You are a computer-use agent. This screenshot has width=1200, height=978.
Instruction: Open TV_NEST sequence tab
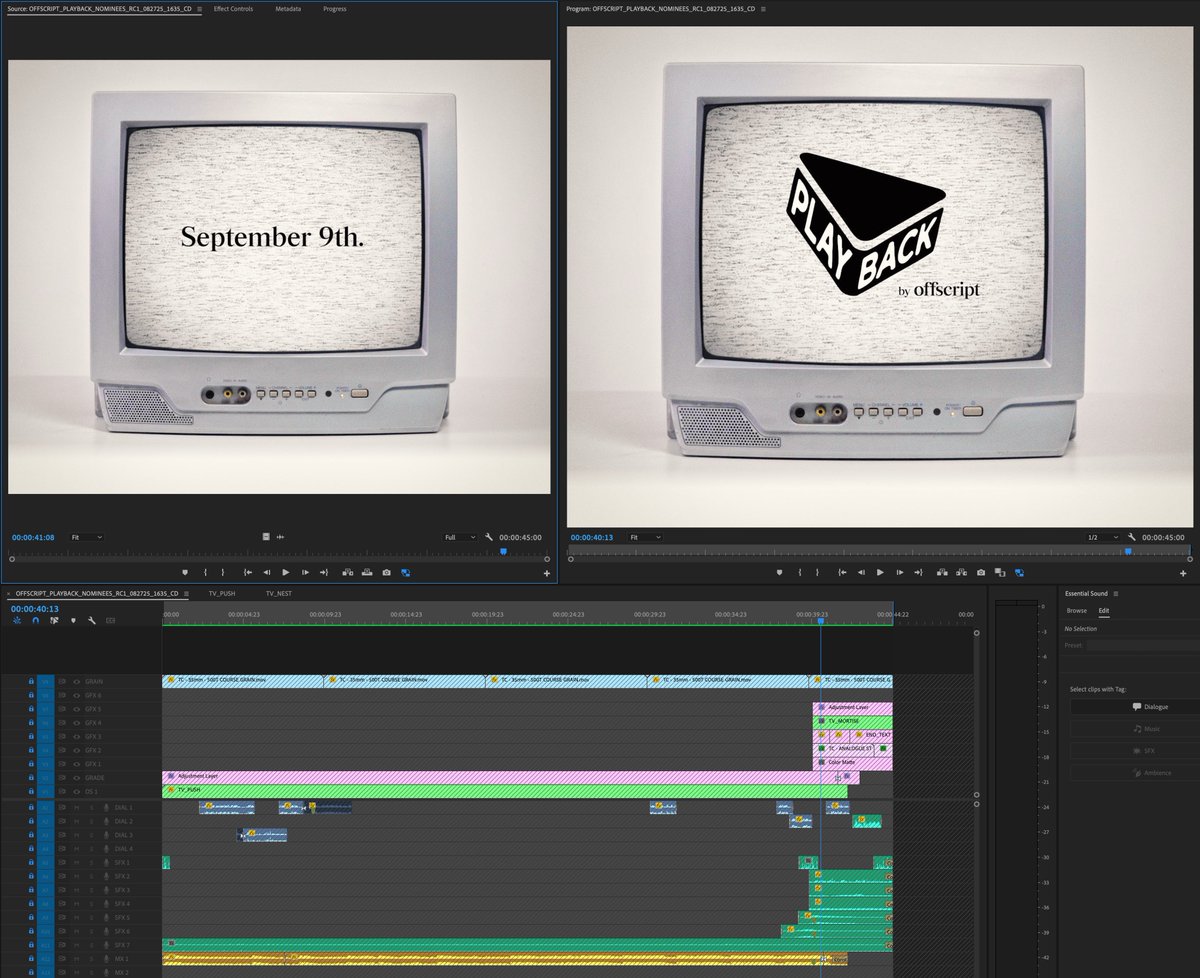click(x=279, y=593)
